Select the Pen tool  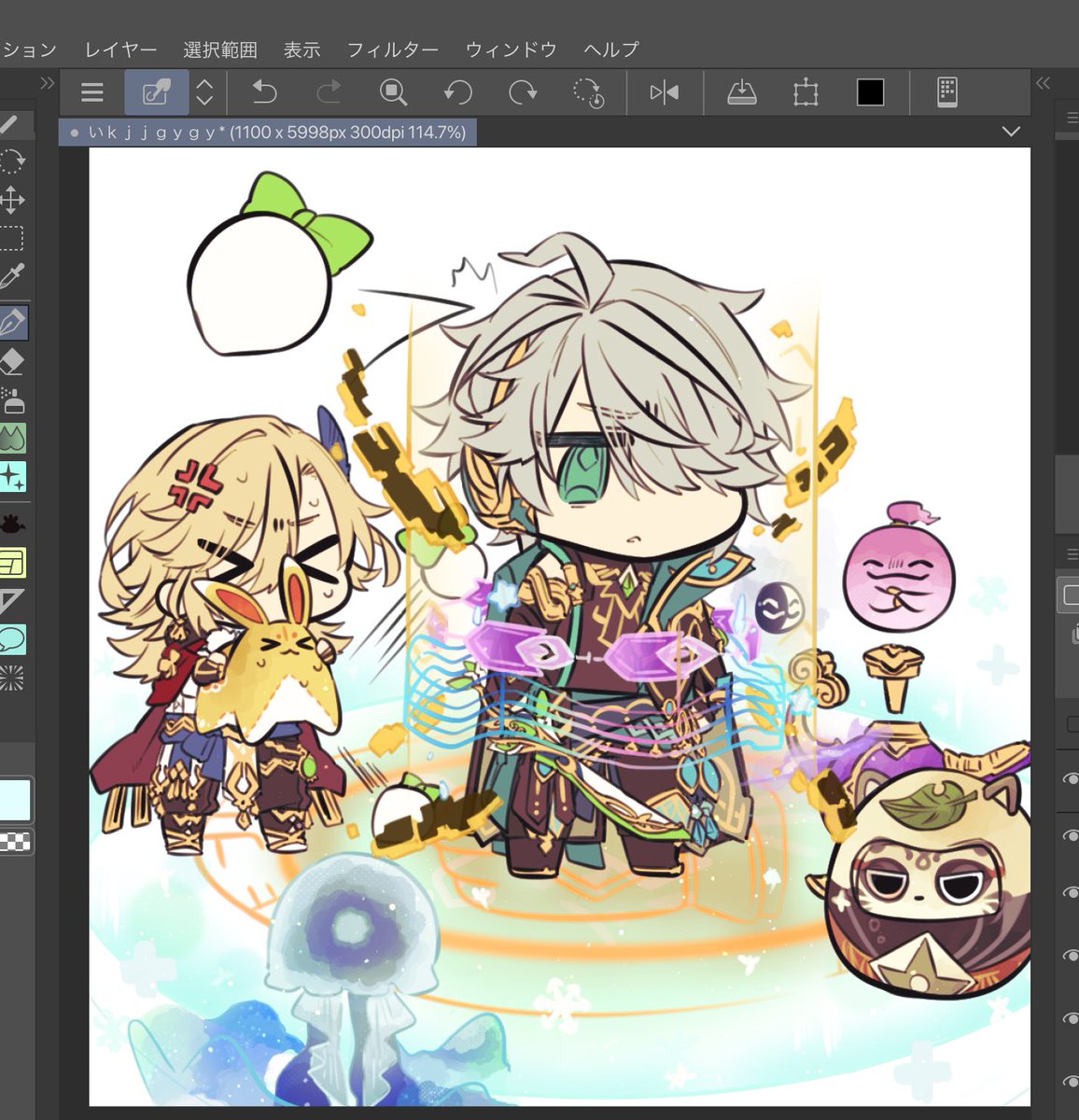12,324
